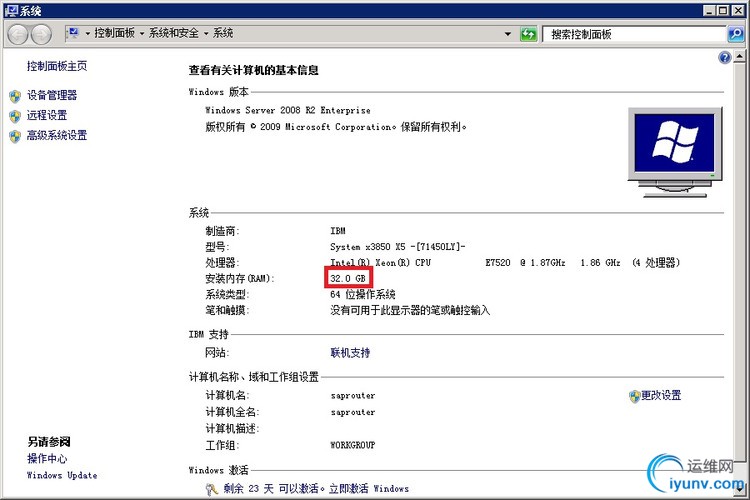Click 64 位操作系统 system type text
This screenshot has height=500, width=750.
tap(363, 295)
